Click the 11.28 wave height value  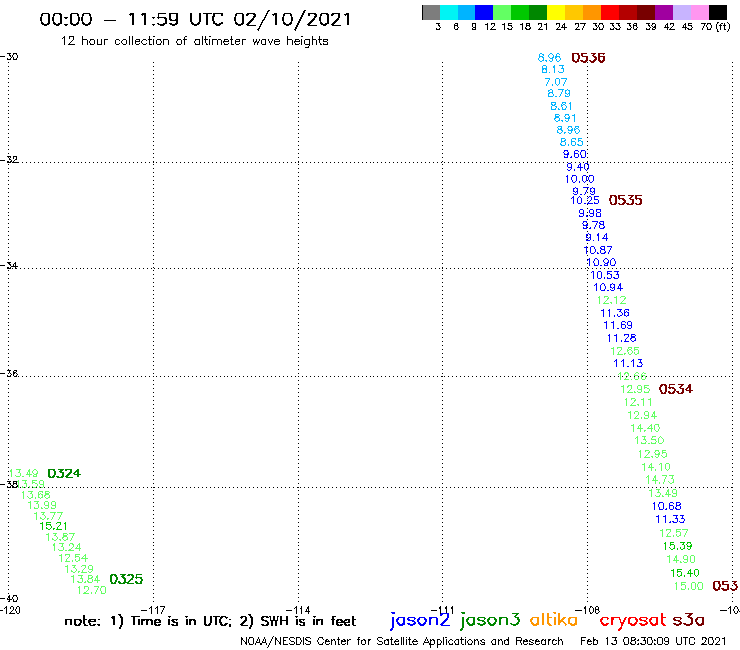[x=622, y=338]
